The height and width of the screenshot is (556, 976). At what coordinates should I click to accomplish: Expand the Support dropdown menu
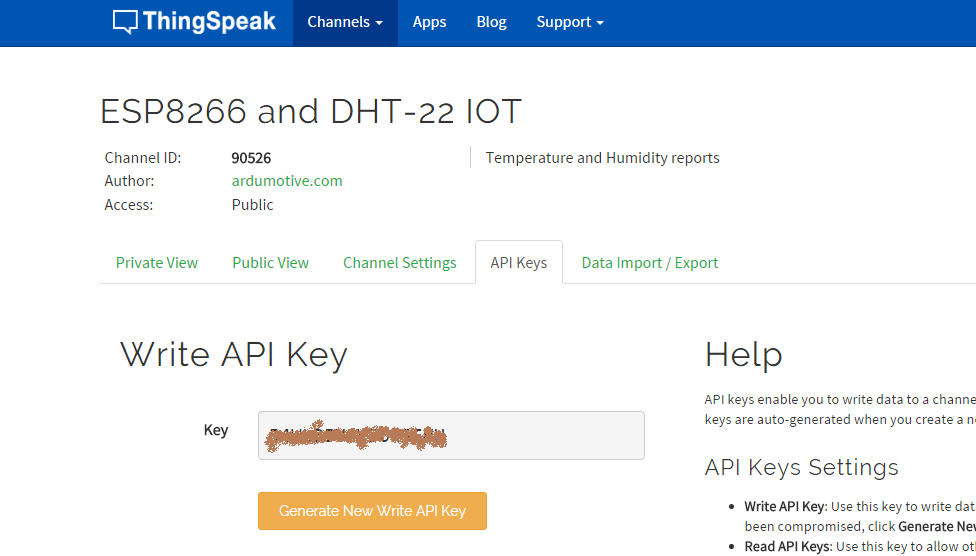570,22
